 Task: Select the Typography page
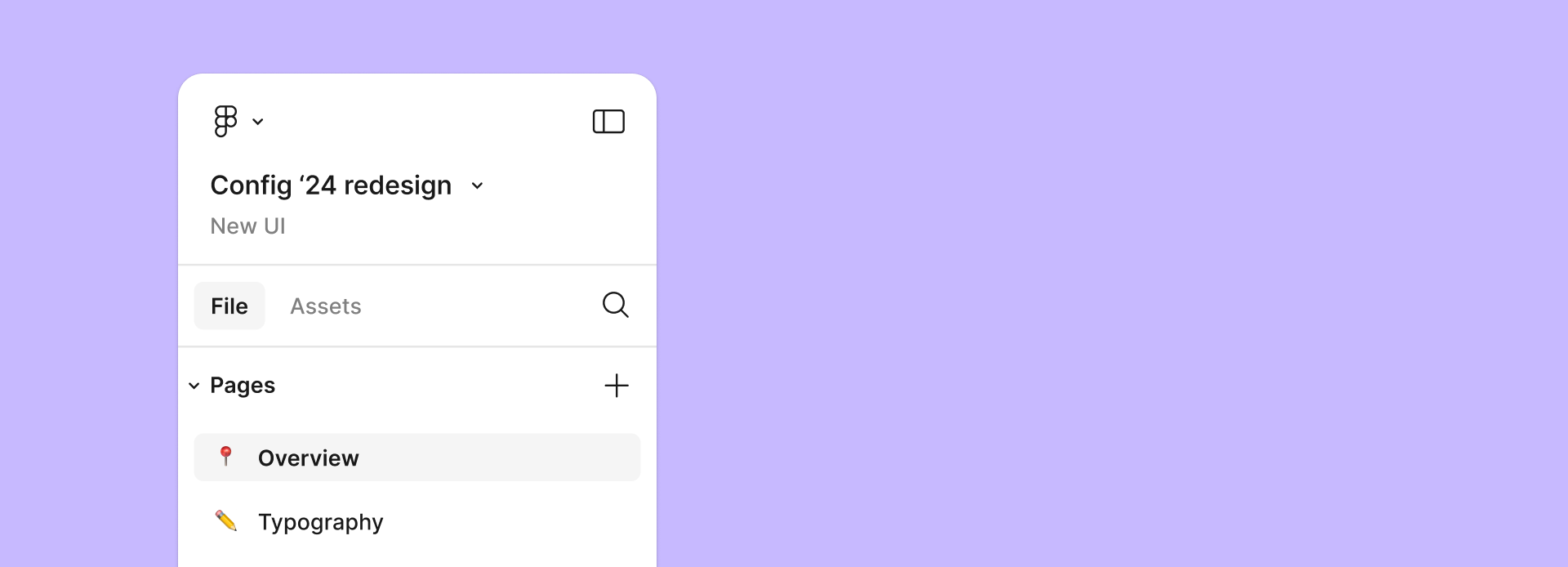click(x=417, y=521)
